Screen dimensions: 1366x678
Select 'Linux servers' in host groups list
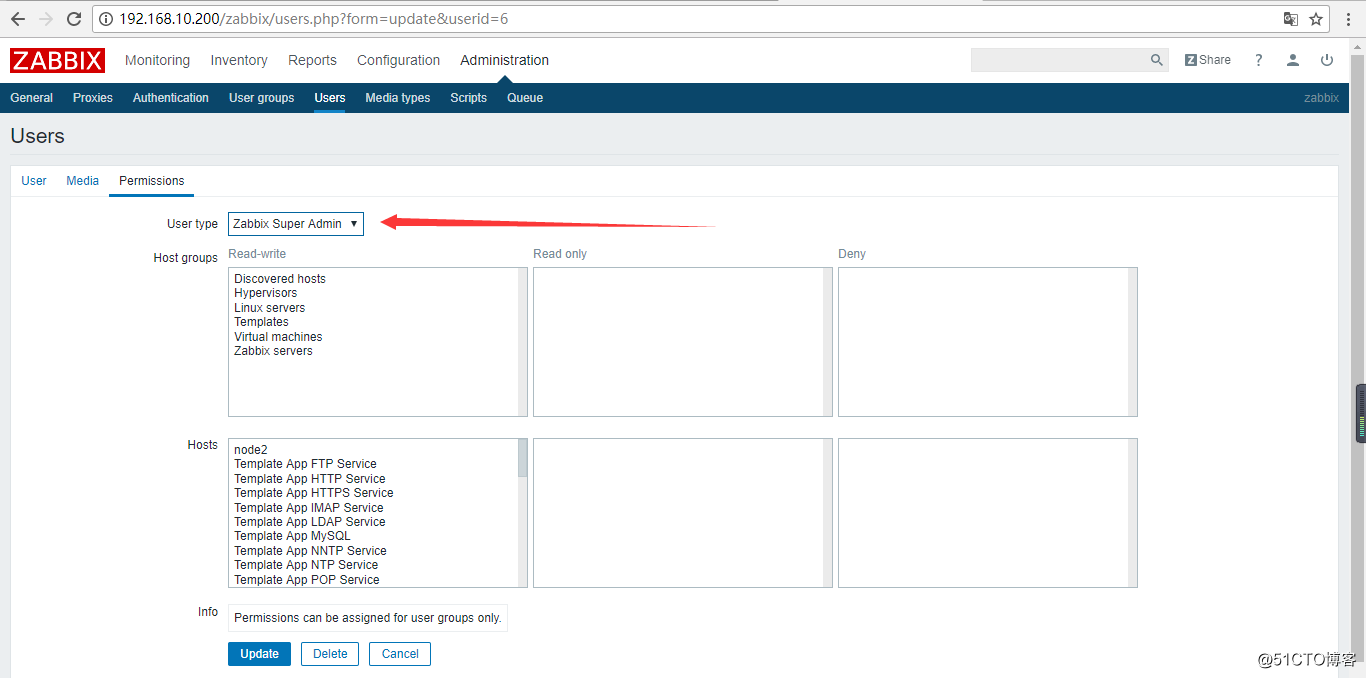269,308
